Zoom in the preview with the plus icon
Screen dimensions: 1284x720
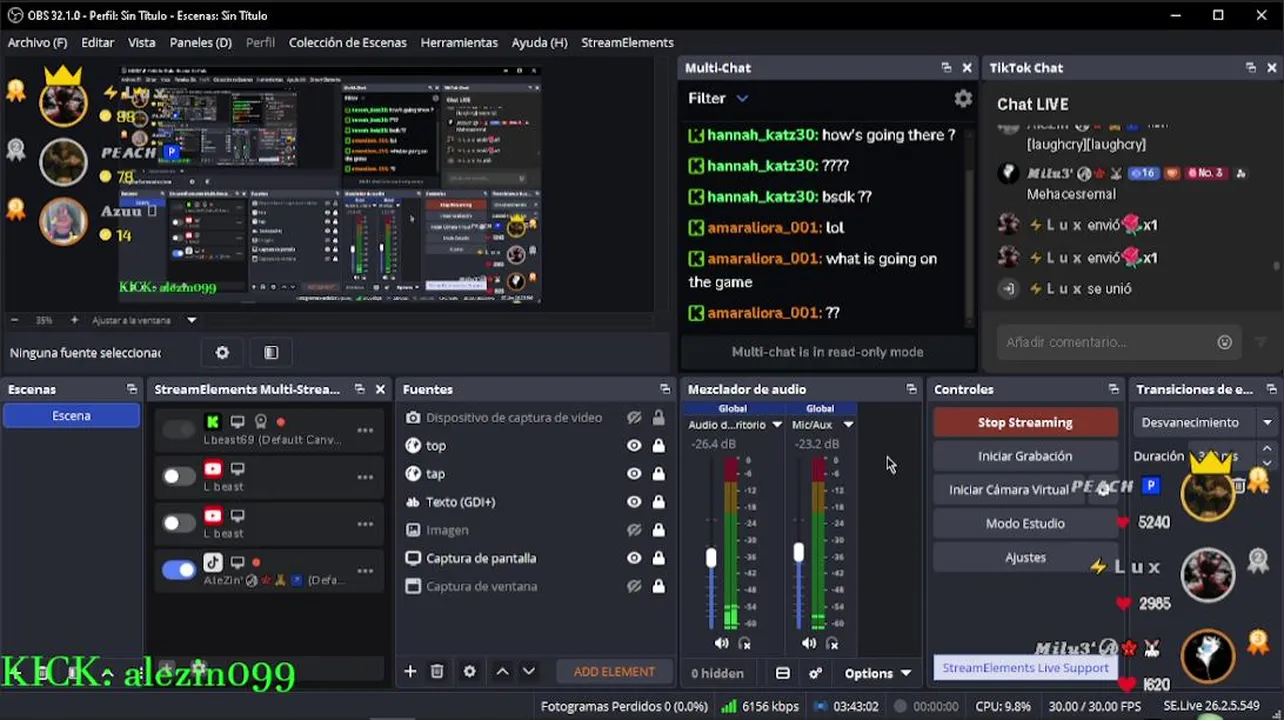tap(74, 320)
